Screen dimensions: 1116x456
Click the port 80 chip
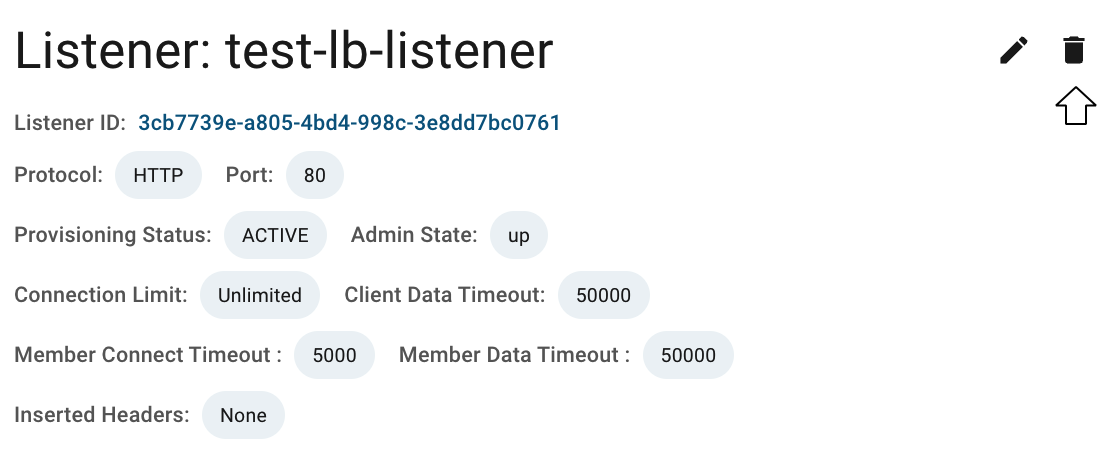[x=315, y=175]
